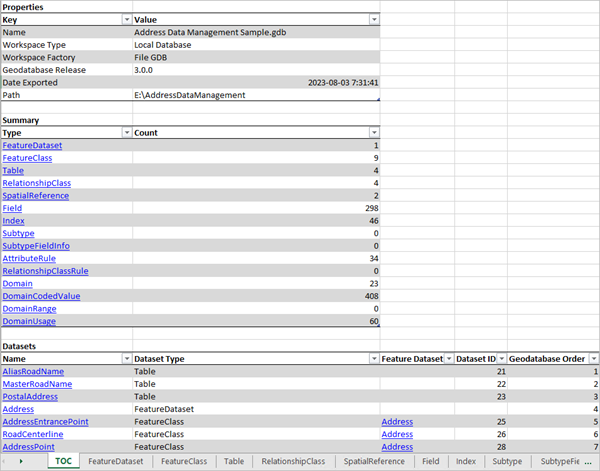
Task: Select the Date Exported value cell
Action: click(256, 83)
